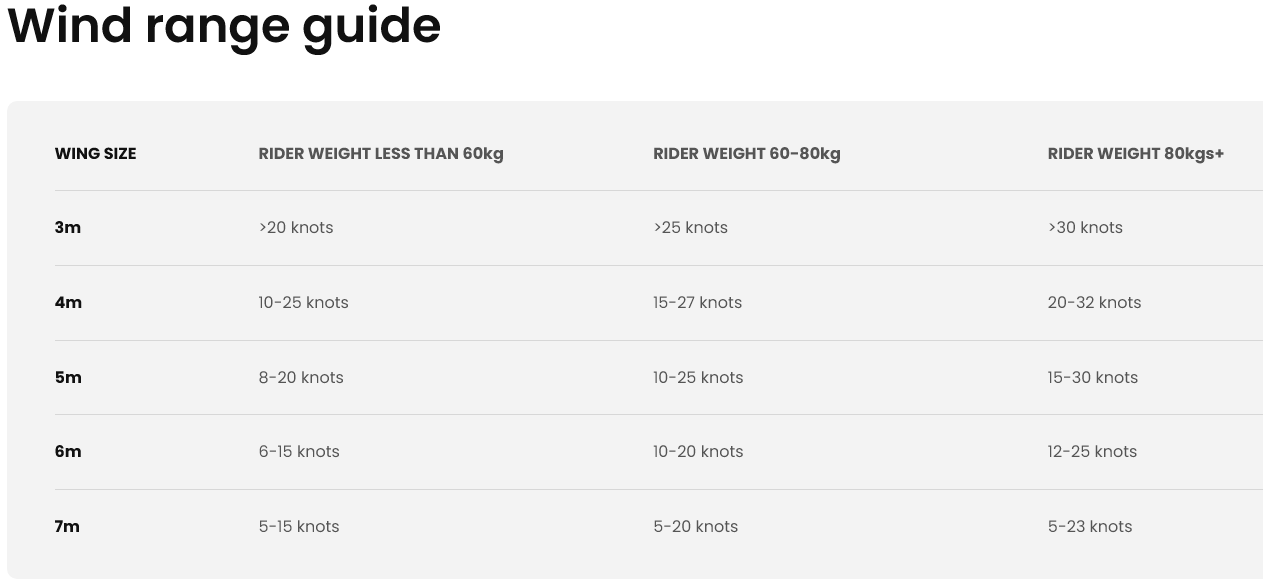Click the 10-25 knots cell in 4m row
The width and height of the screenshot is (1263, 583).
(304, 303)
